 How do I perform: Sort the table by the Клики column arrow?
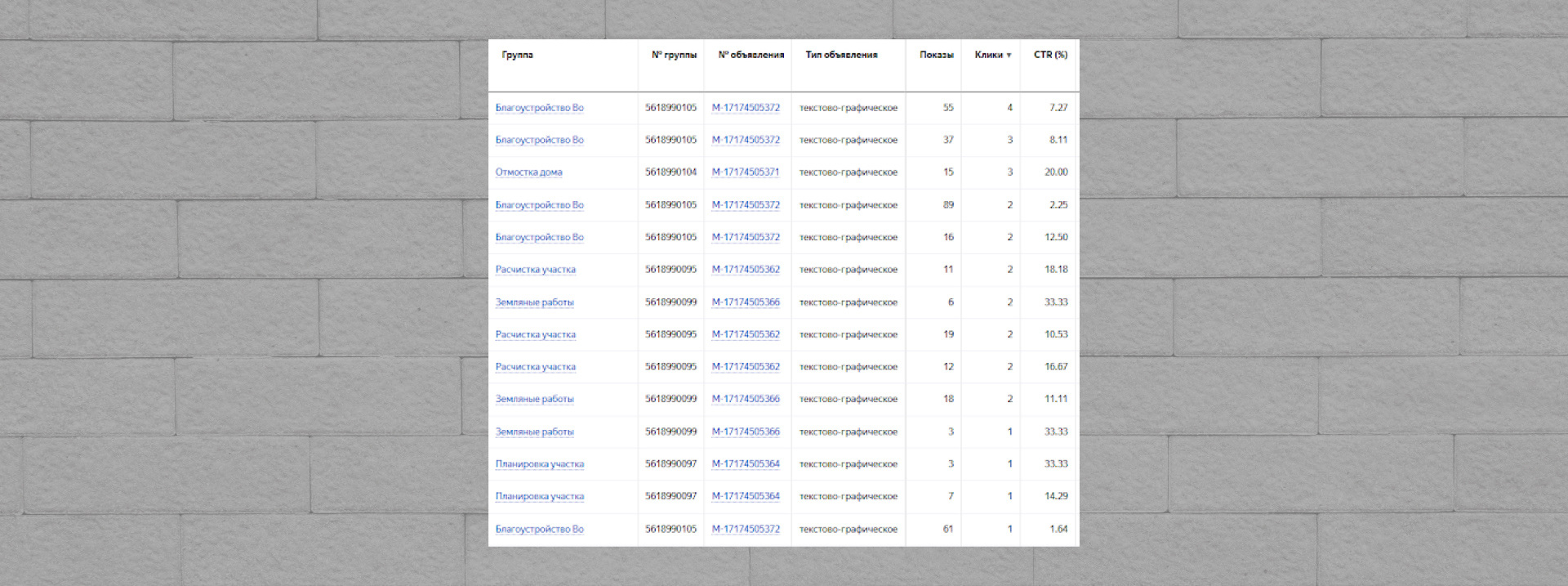pyautogui.click(x=1009, y=56)
